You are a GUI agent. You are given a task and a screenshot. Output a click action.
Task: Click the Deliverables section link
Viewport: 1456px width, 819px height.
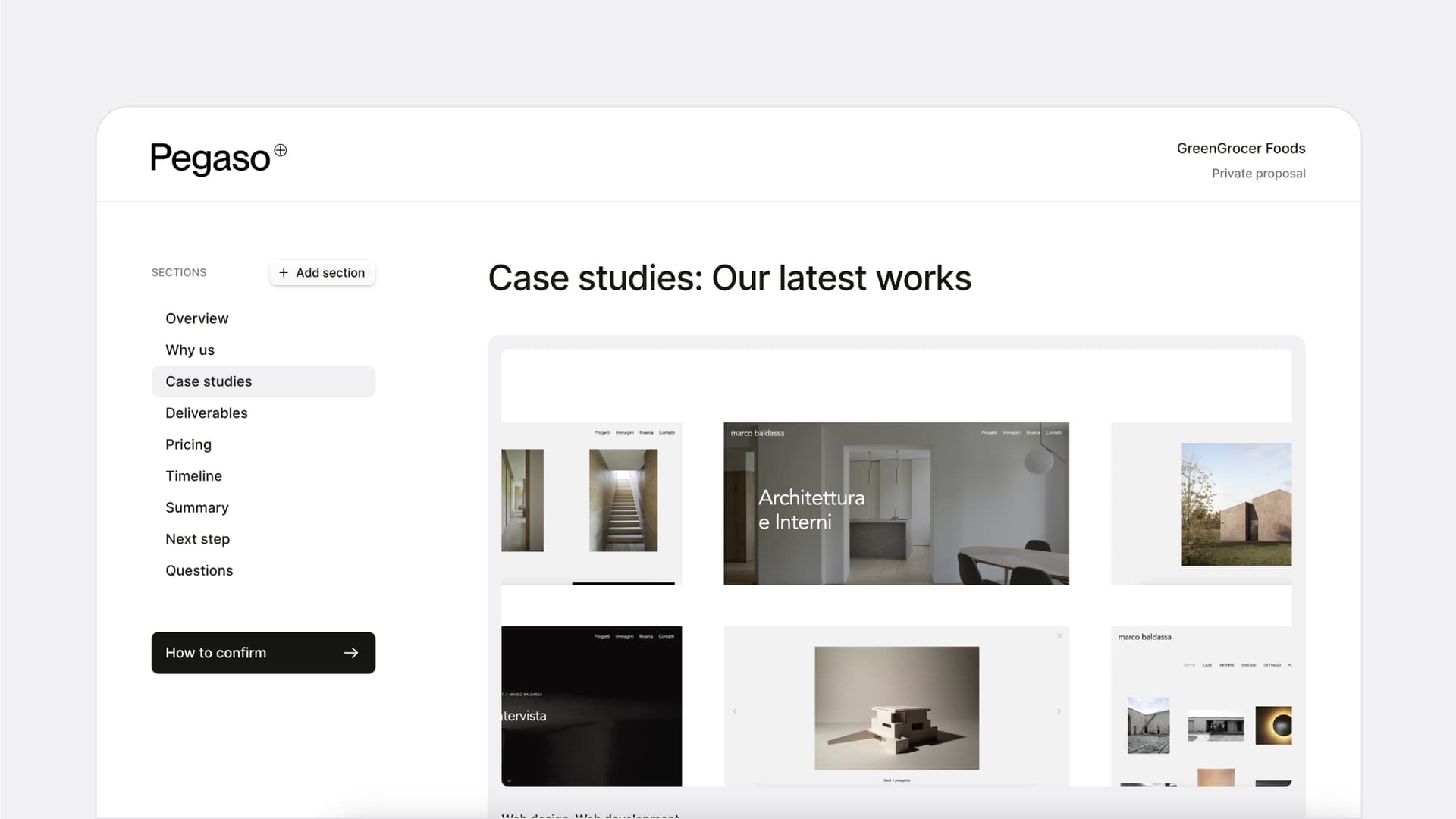coord(206,412)
